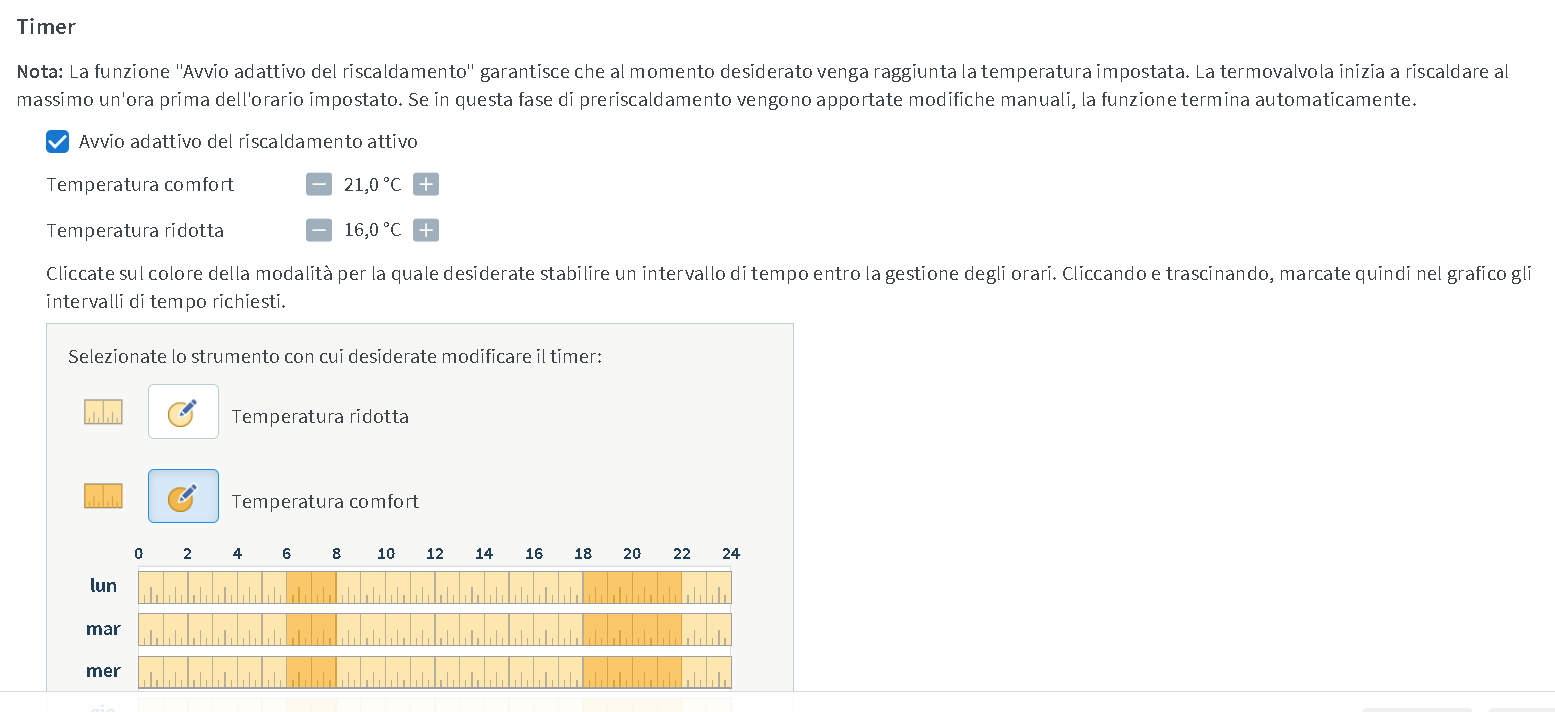Viewport: 1555px width, 712px height.
Task: Click the mer row morning comfort block
Action: (x=311, y=672)
